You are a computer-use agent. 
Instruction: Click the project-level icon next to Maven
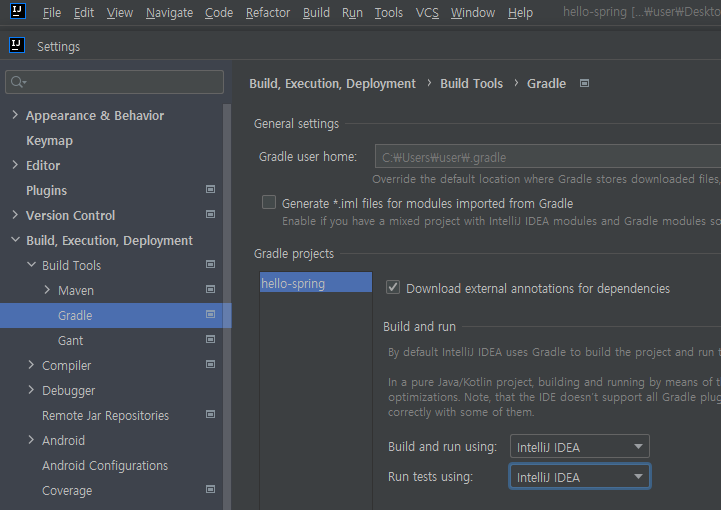coord(210,289)
